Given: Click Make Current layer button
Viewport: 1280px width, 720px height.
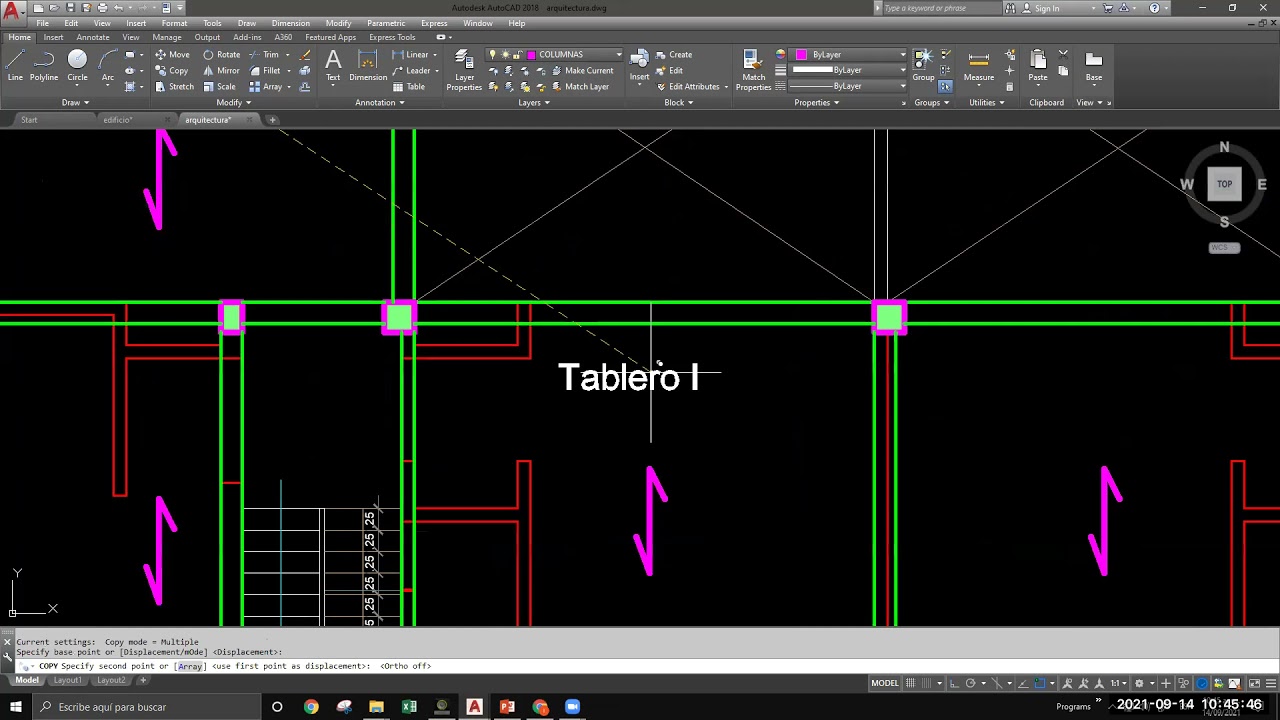Looking at the screenshot, I should pyautogui.click(x=582, y=71).
